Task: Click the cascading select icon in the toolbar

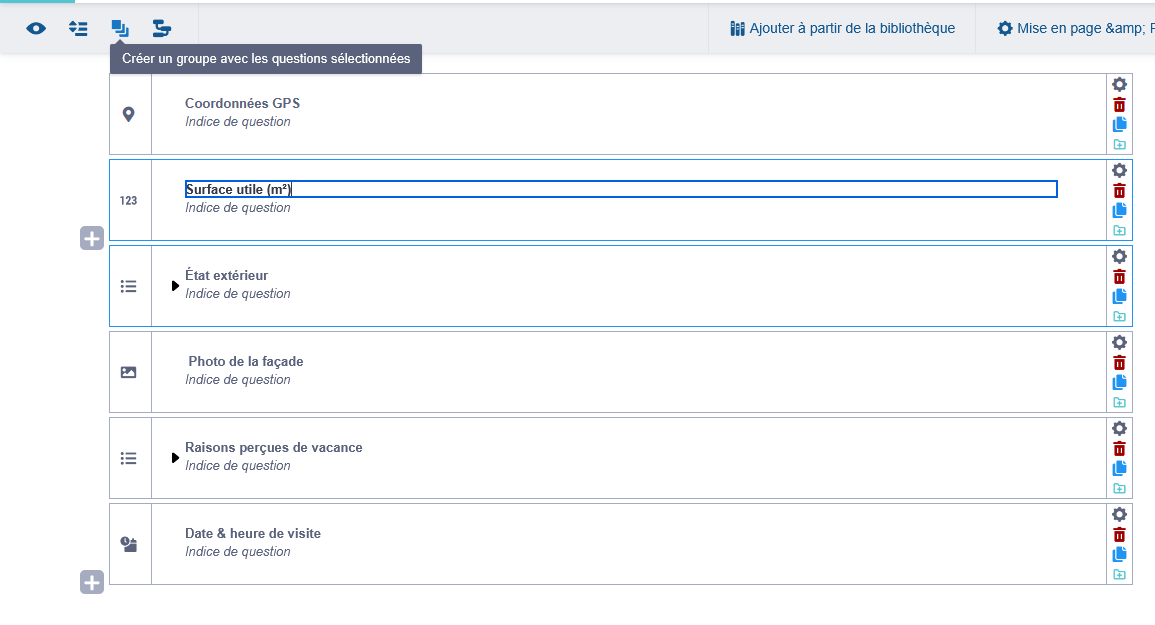Action: (x=162, y=28)
